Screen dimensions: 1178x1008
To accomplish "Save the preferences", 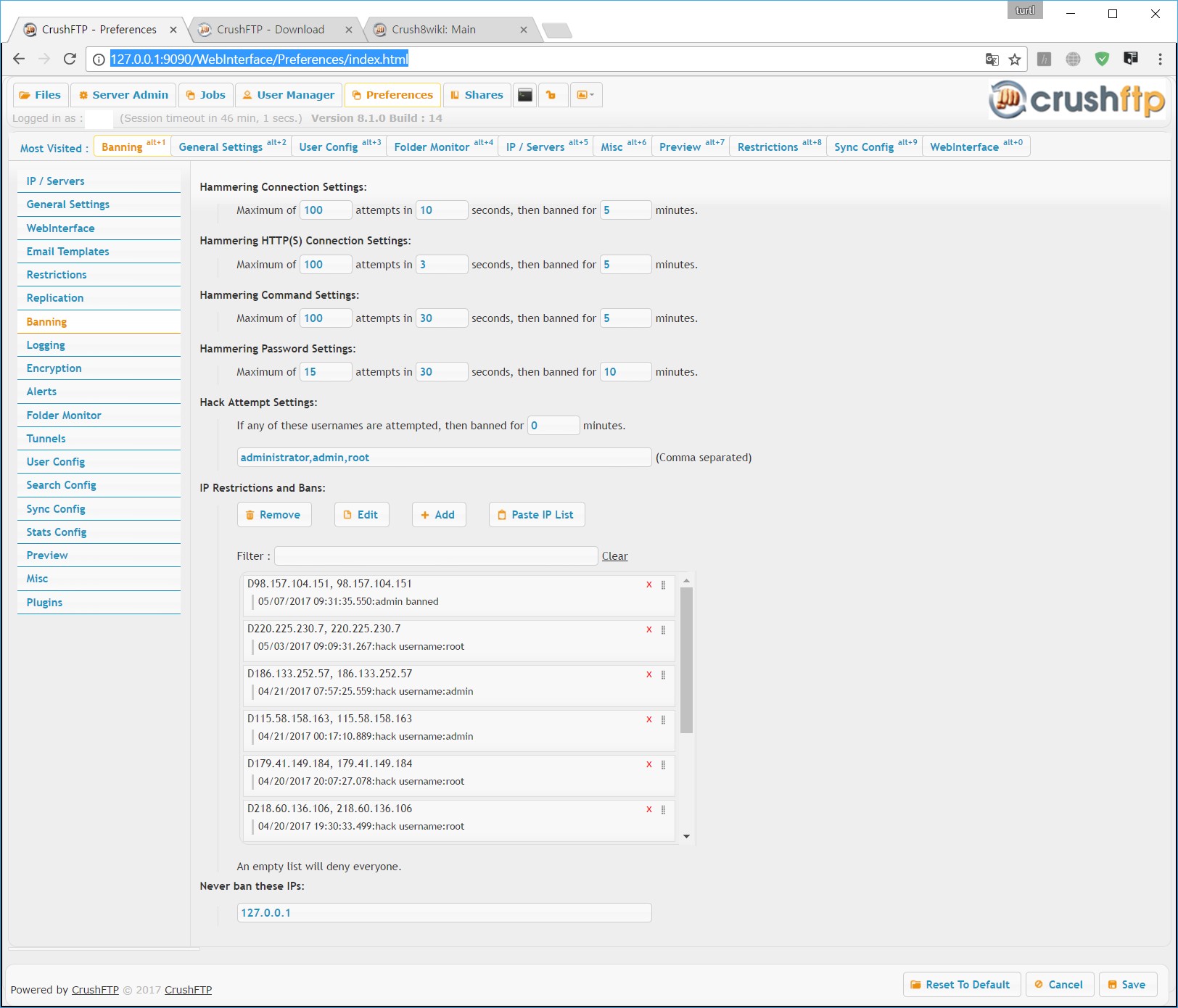I will click(1128, 985).
